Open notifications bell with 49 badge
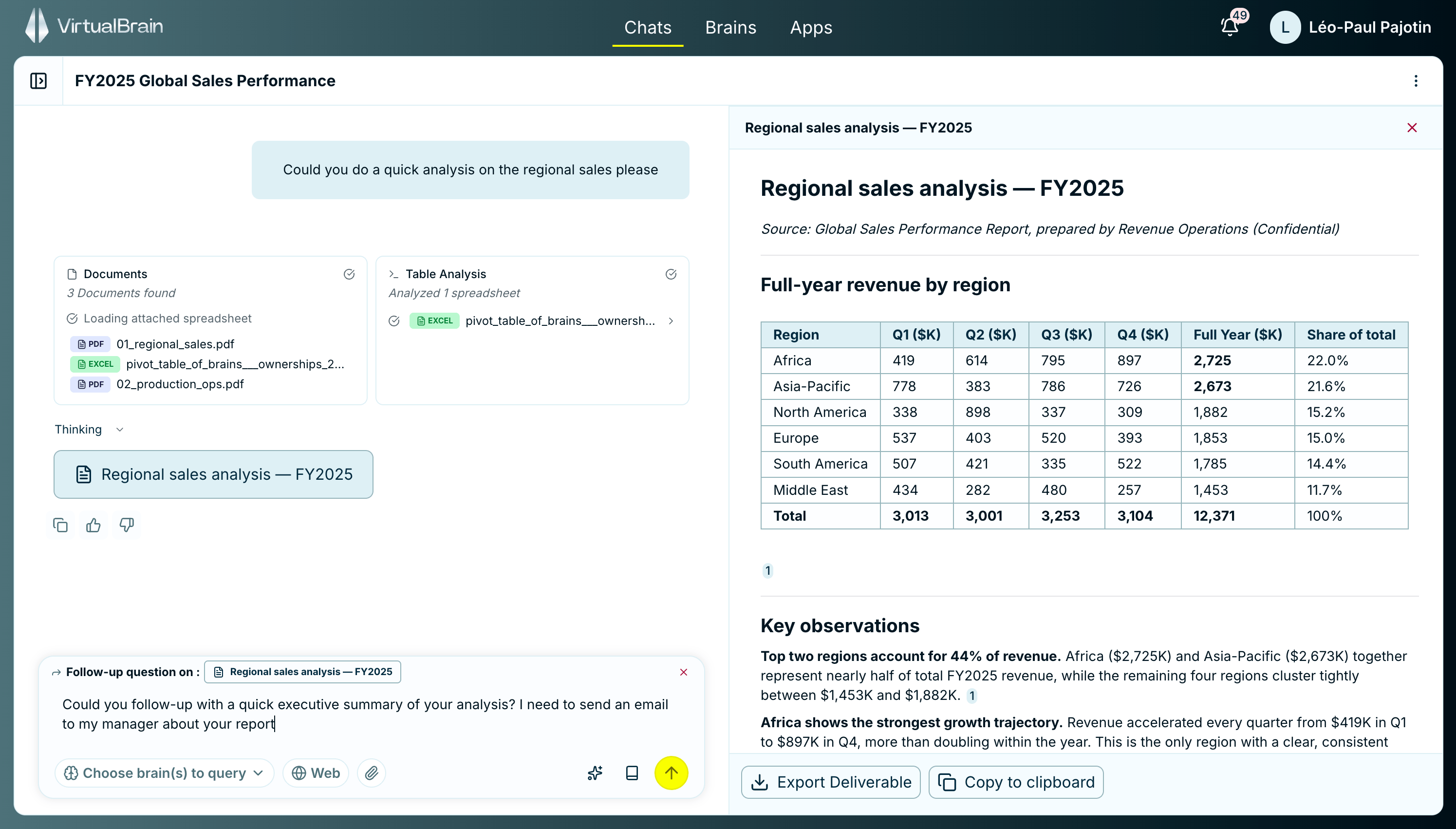This screenshot has height=829, width=1456. [x=1231, y=26]
